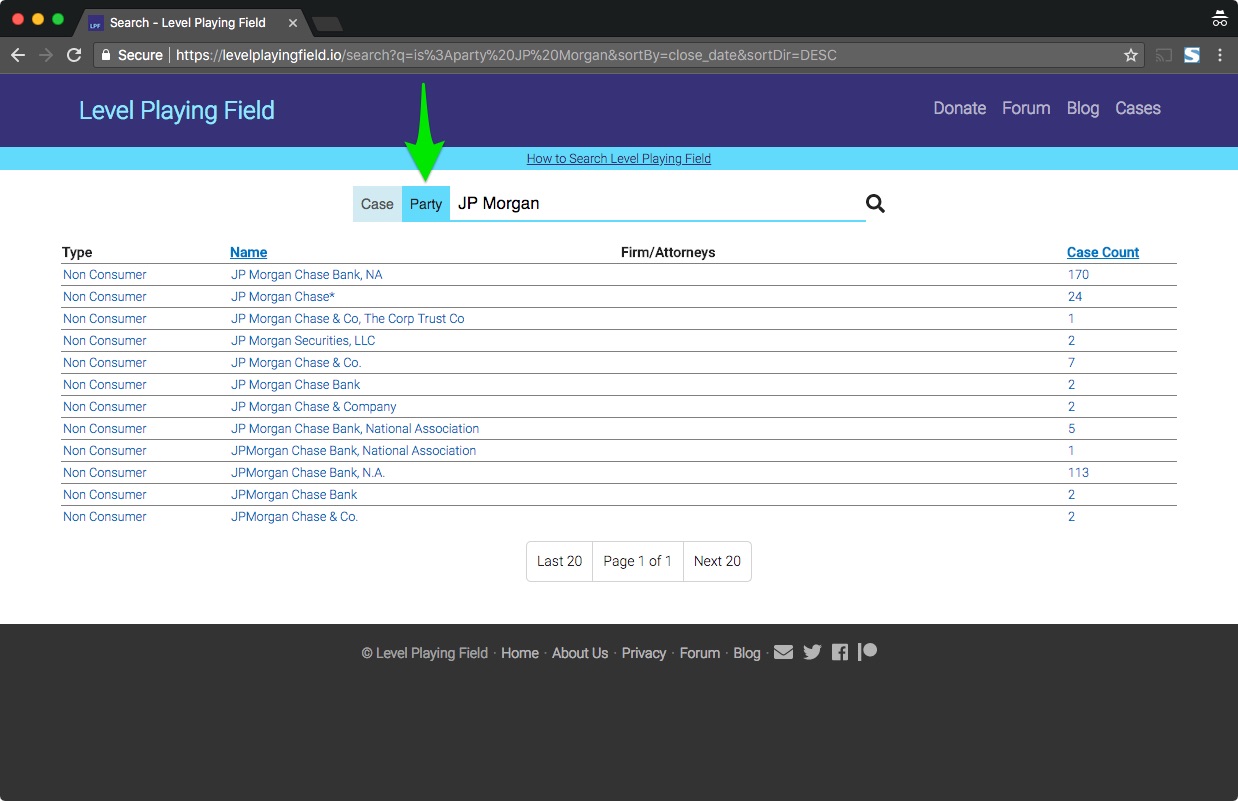
Task: Open the cast icon in the address bar
Action: pyautogui.click(x=1164, y=55)
